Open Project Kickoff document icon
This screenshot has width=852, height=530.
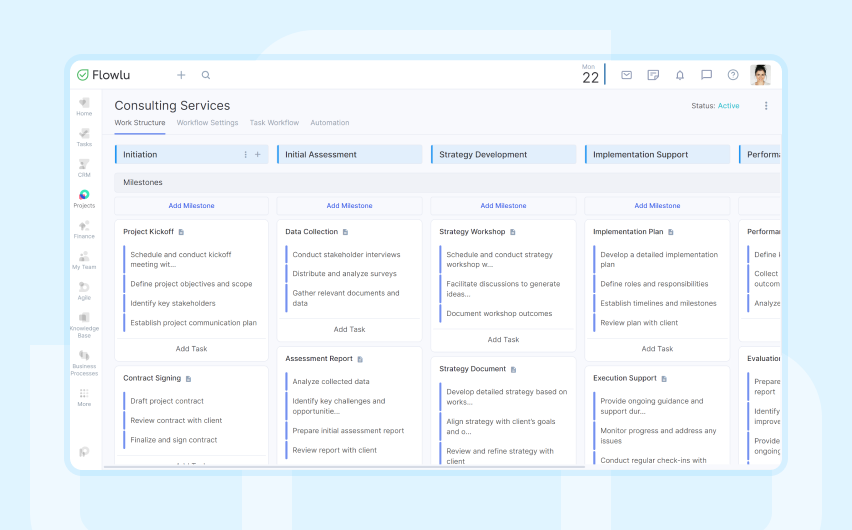(x=181, y=232)
